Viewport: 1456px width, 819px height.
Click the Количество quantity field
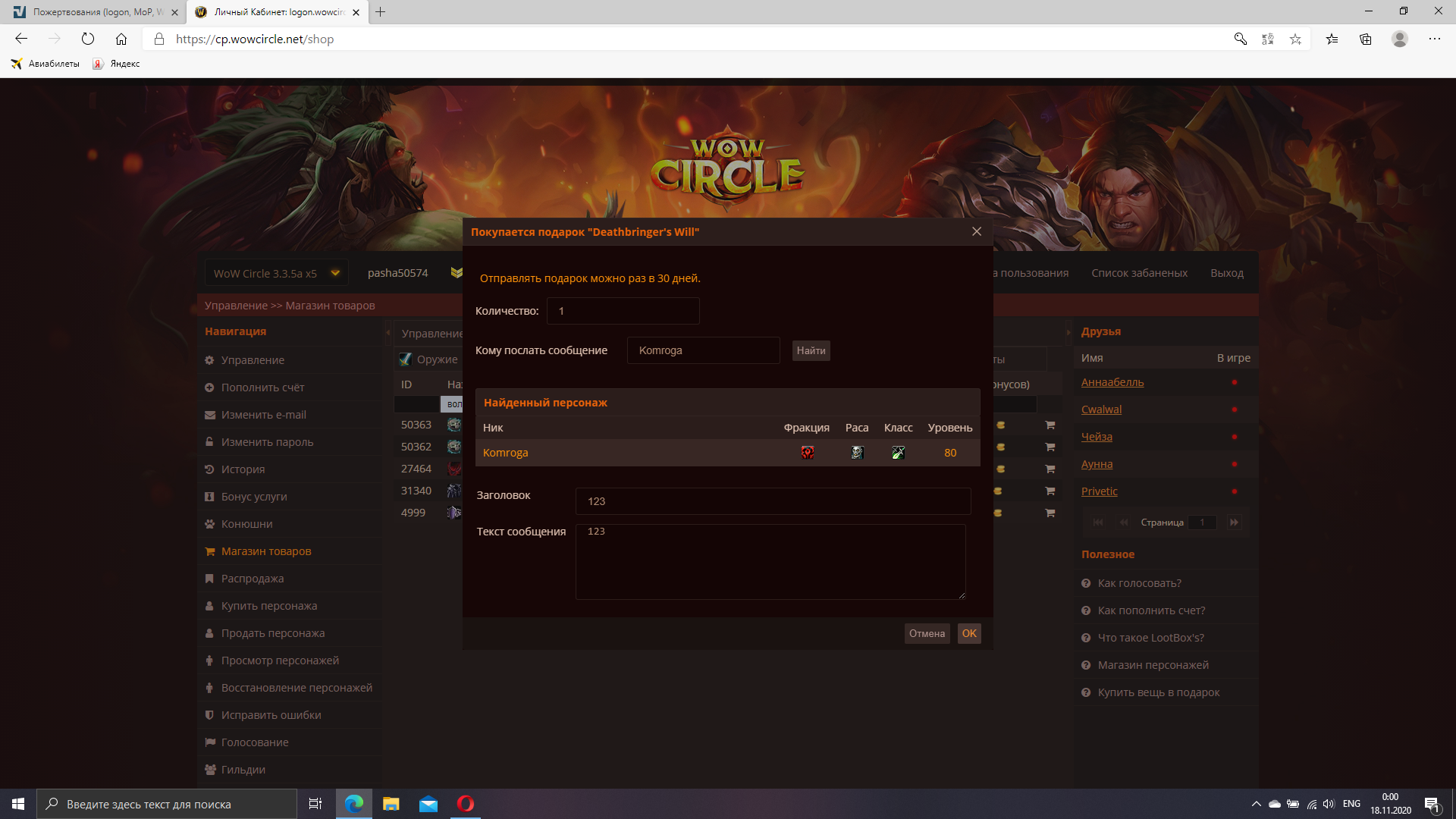[x=623, y=311]
